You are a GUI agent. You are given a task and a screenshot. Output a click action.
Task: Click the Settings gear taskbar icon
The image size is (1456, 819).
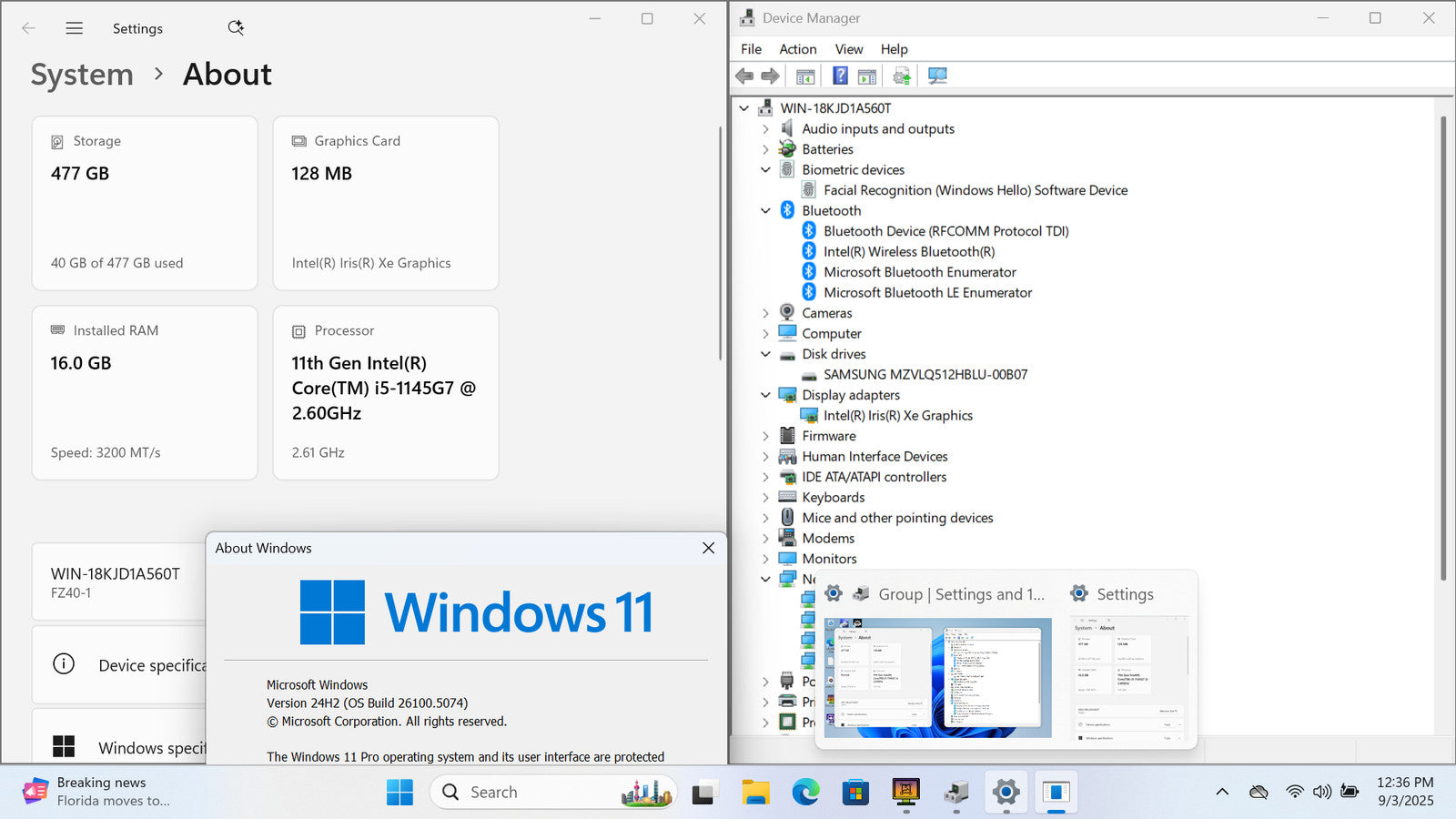(1006, 793)
